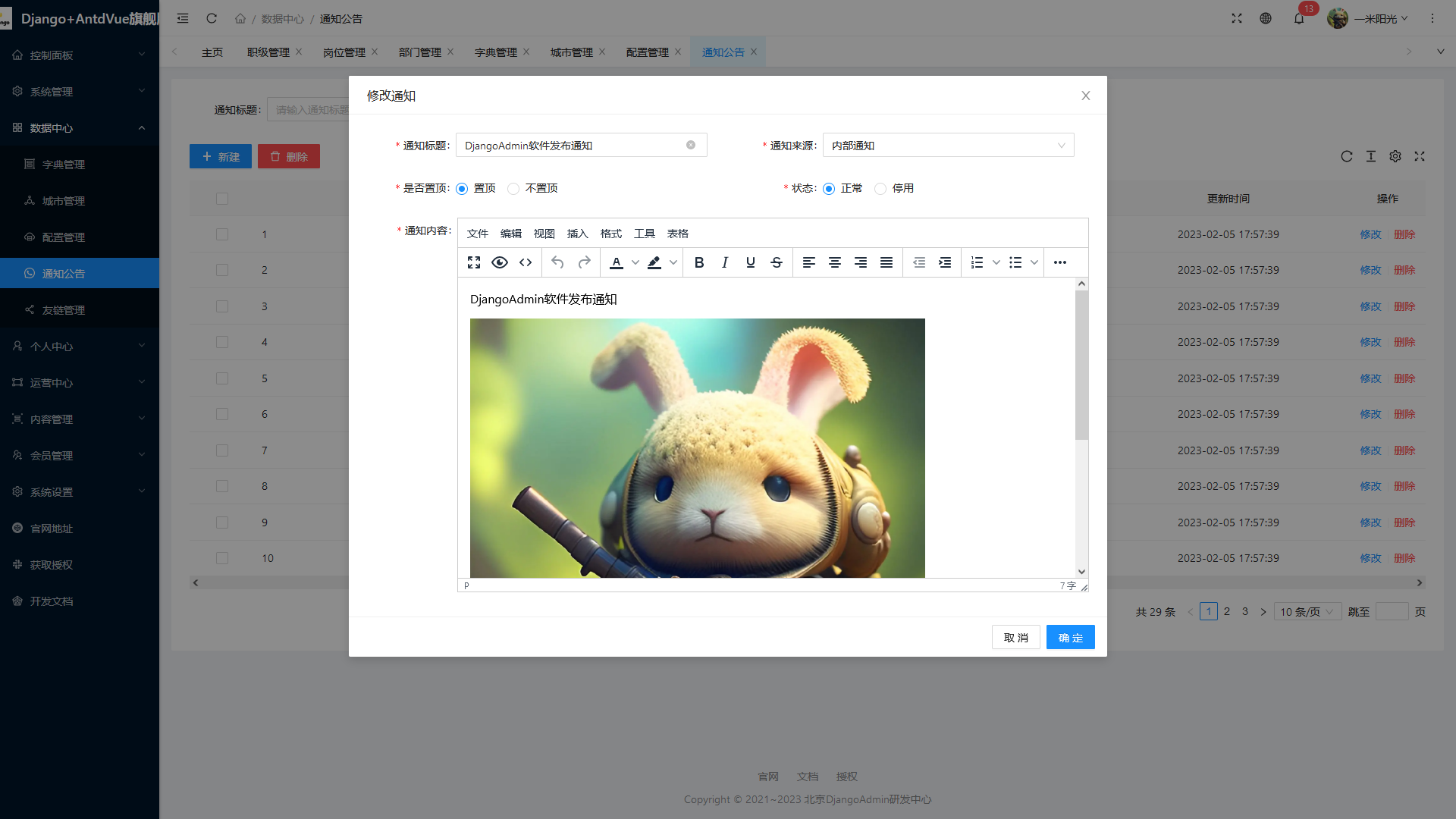Click the 确定 button
Viewport: 1456px width, 819px height.
(x=1070, y=638)
